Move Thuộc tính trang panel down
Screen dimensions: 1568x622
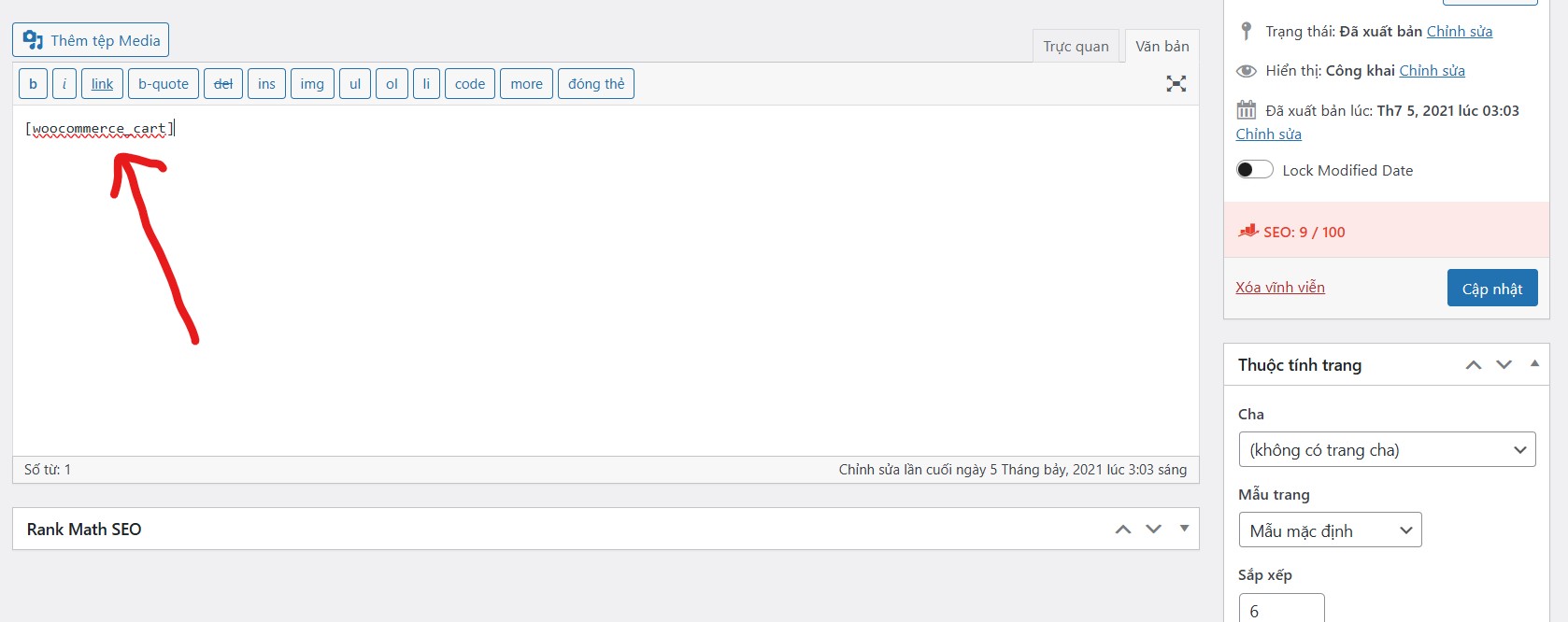point(1504,365)
